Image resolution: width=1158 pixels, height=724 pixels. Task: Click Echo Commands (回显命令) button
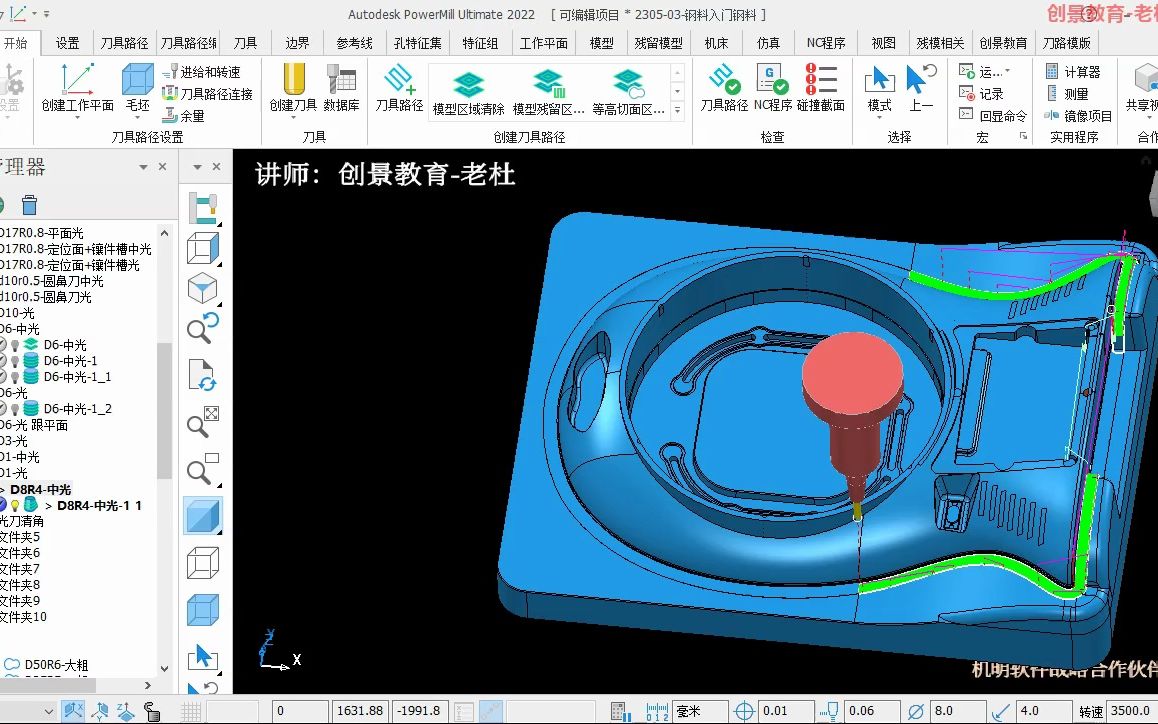coord(993,116)
